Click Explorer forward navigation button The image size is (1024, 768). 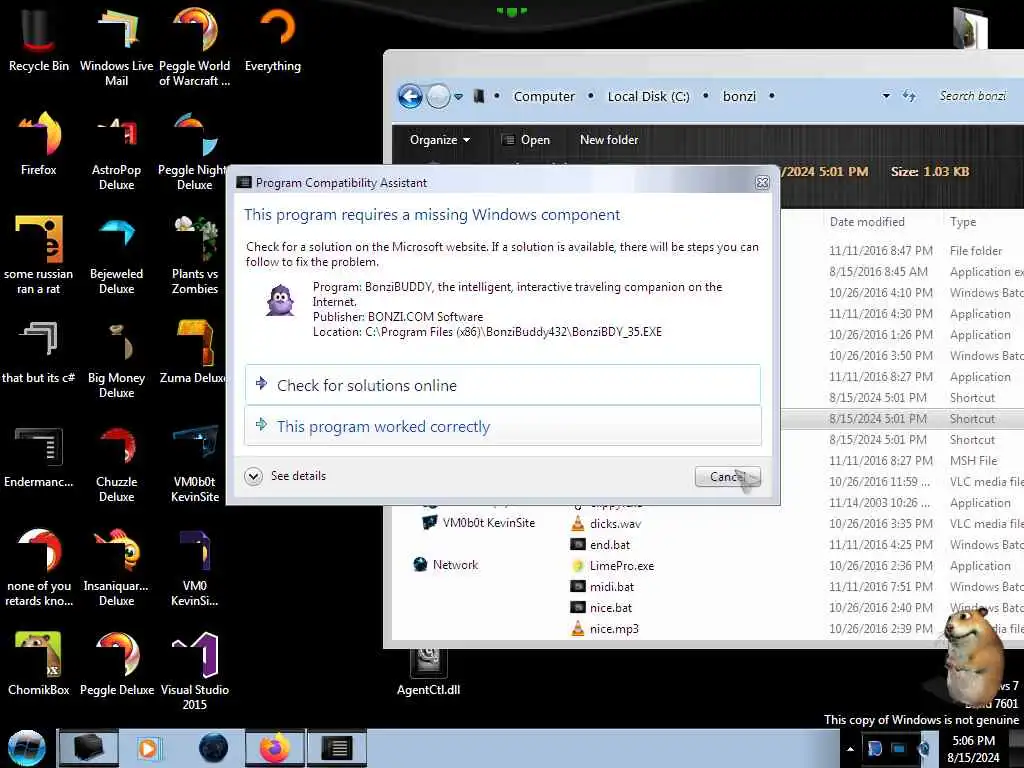[x=438, y=97]
